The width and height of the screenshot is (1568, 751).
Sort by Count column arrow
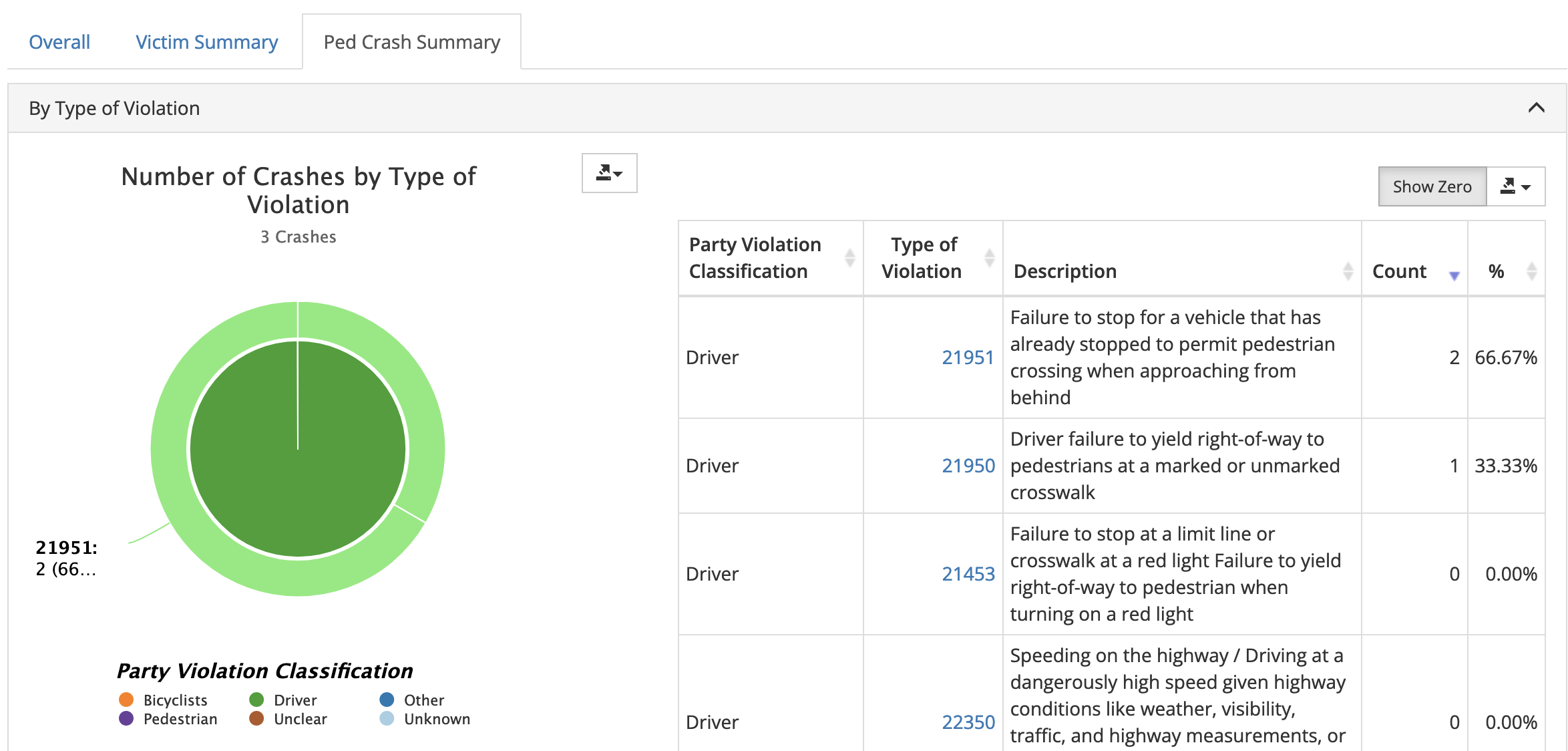click(1454, 275)
